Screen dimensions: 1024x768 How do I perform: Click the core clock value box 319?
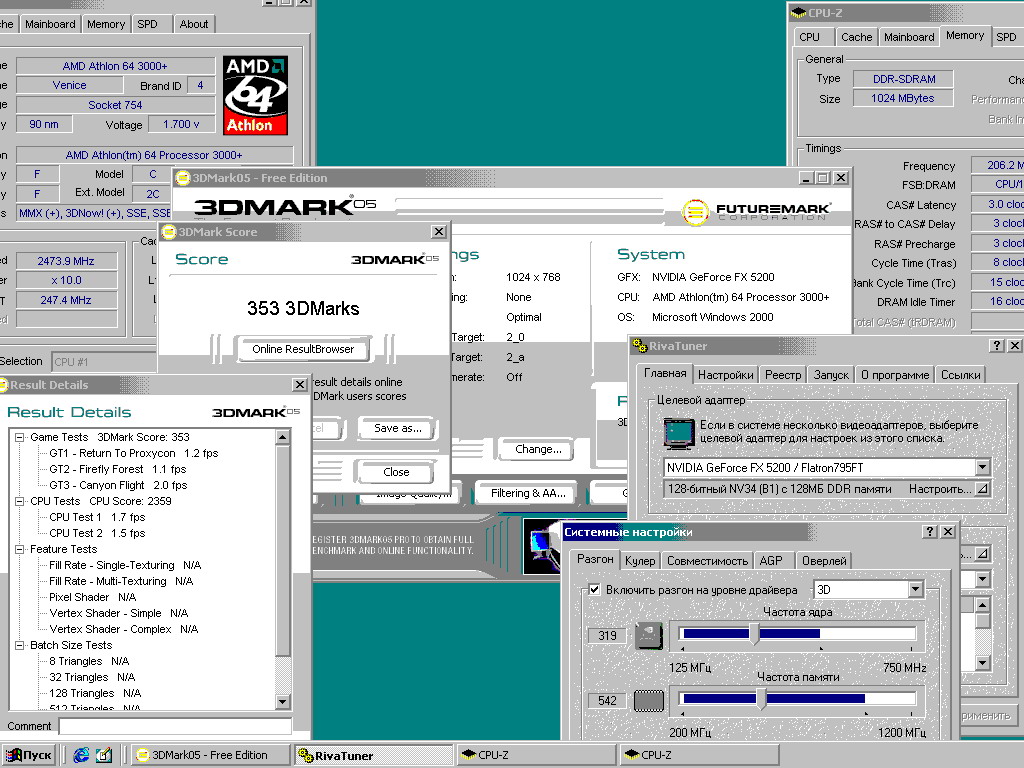pos(607,635)
